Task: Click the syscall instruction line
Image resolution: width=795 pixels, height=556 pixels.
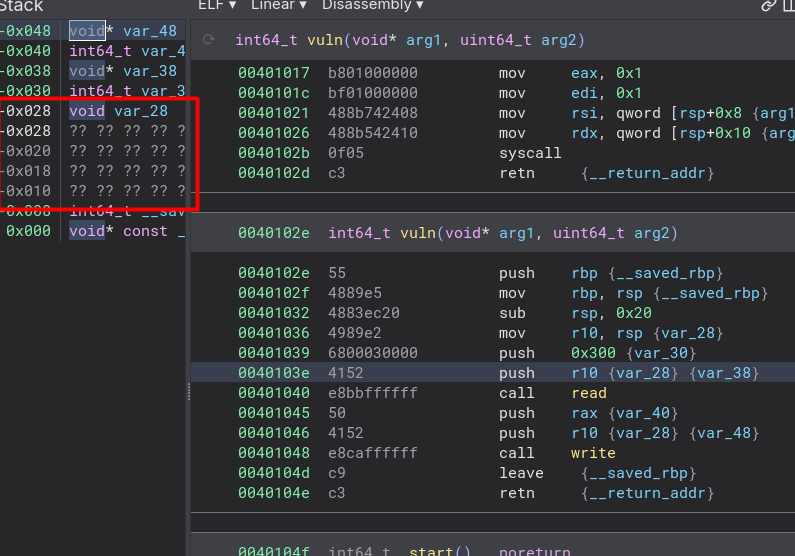Action: coord(530,153)
